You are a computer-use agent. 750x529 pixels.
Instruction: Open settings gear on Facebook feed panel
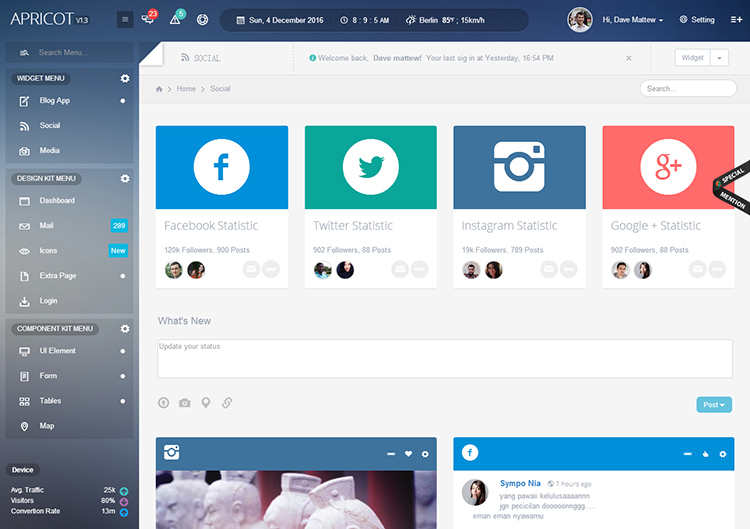click(x=723, y=454)
